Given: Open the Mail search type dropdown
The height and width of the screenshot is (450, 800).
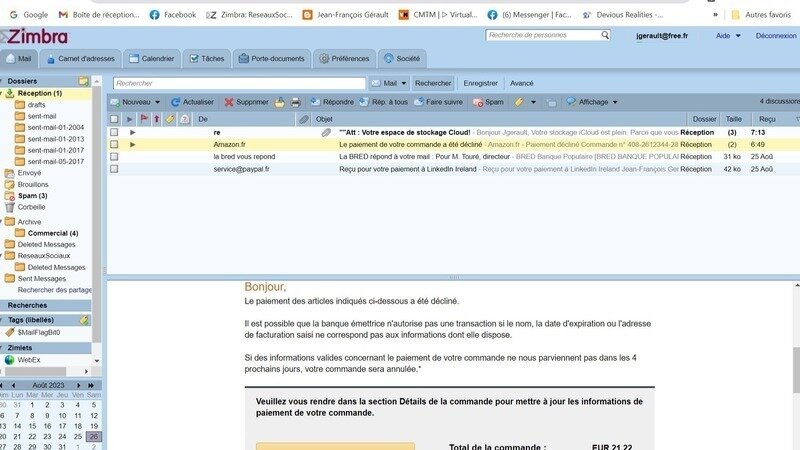Looking at the screenshot, I should point(404,83).
